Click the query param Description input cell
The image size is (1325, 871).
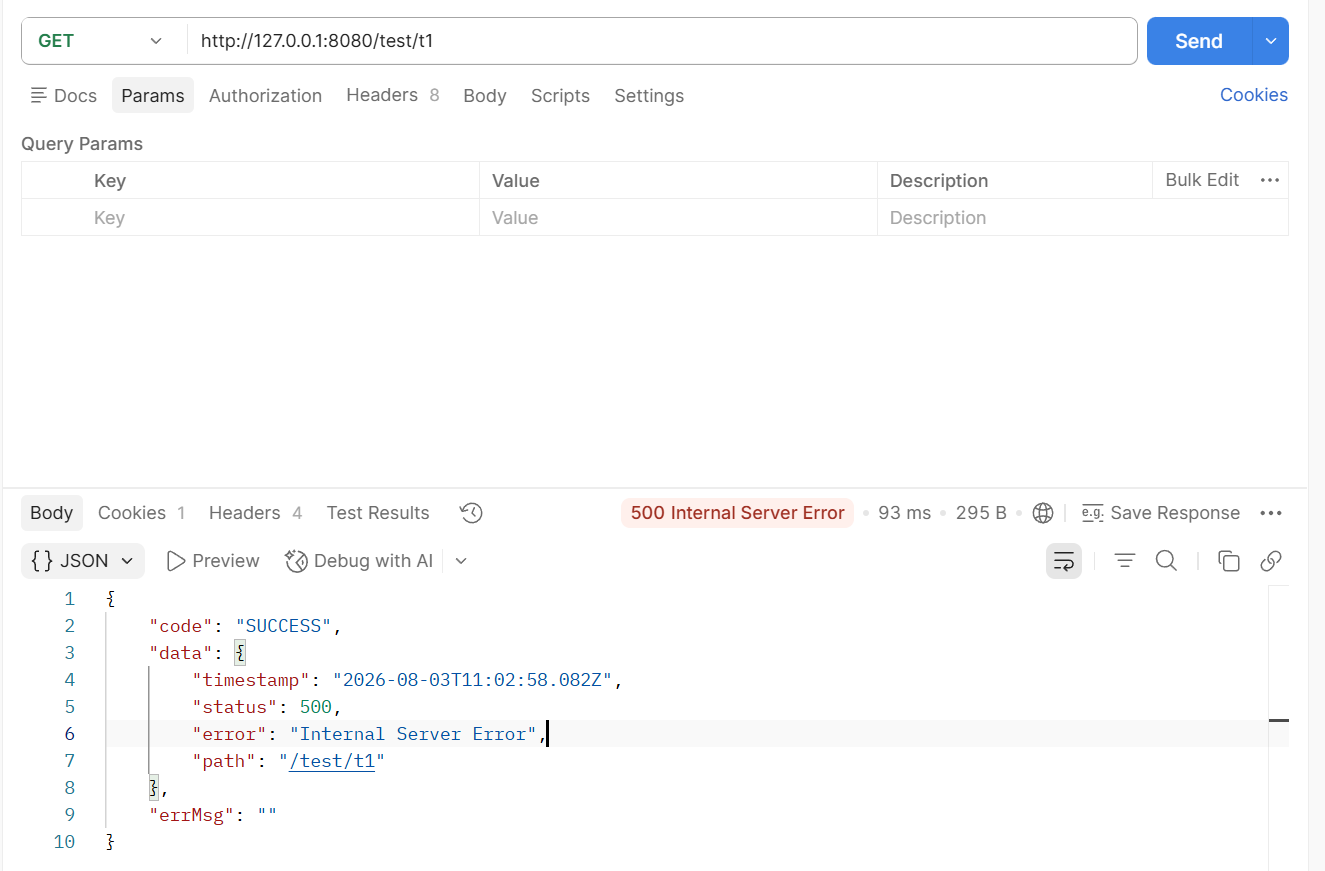point(1083,218)
